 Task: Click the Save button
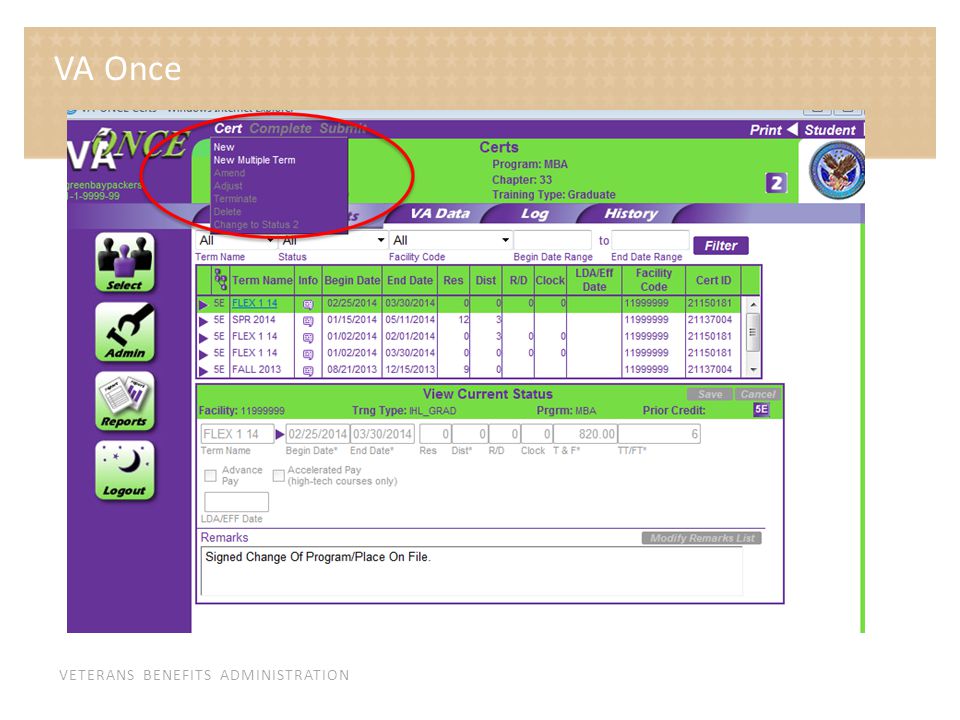[710, 394]
